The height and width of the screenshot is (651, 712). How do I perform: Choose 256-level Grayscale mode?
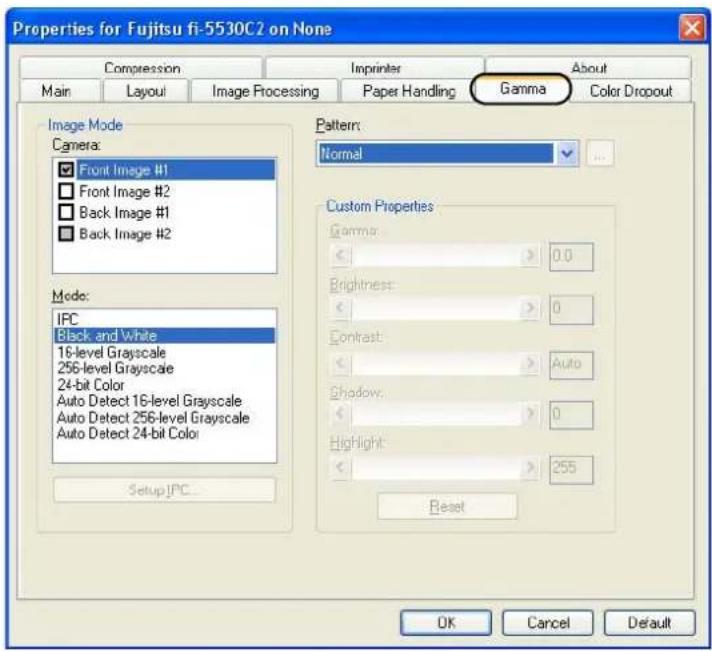click(x=164, y=368)
